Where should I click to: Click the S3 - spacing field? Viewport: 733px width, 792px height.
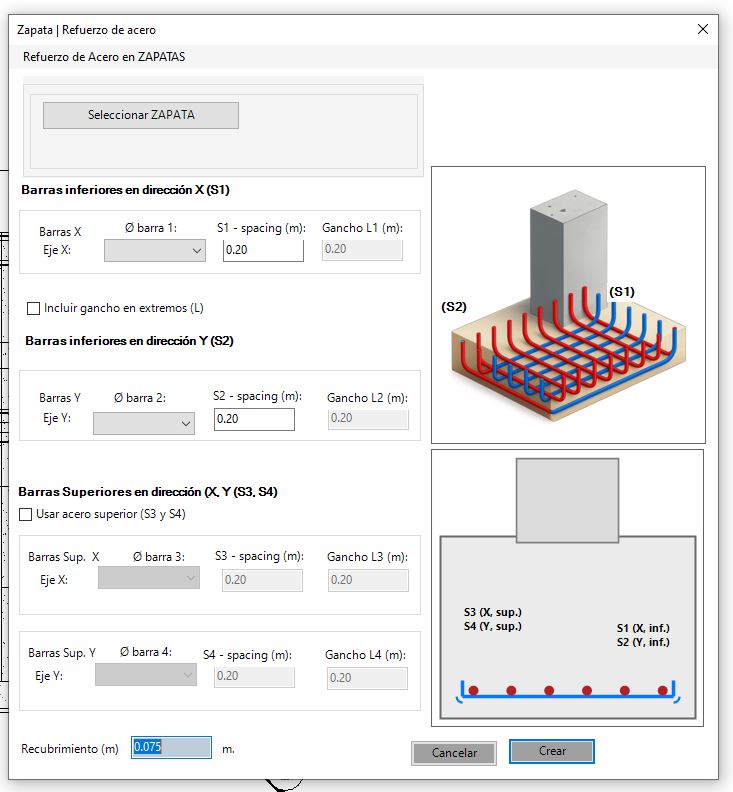point(262,580)
